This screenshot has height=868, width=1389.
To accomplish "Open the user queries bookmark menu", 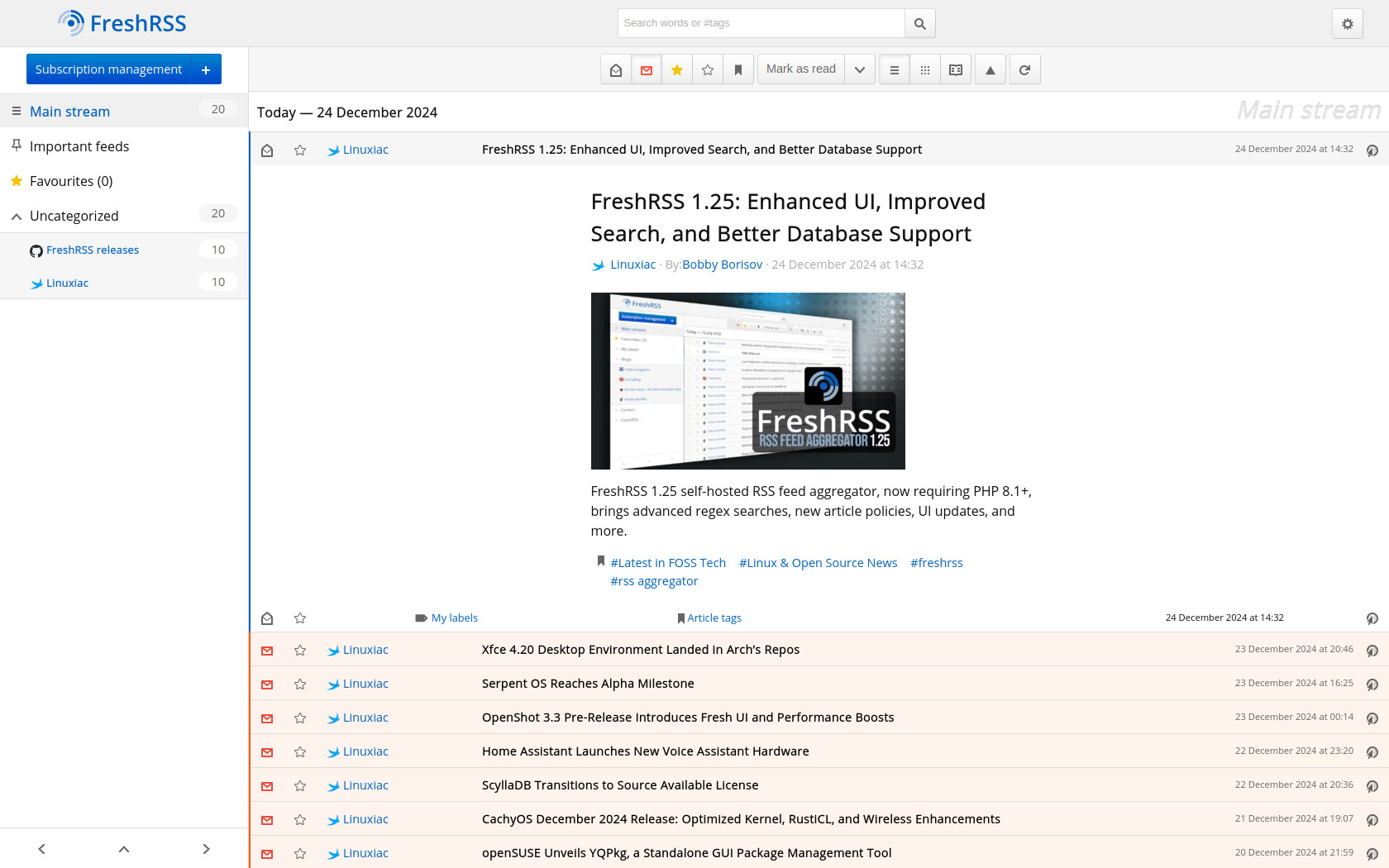I will tap(738, 69).
